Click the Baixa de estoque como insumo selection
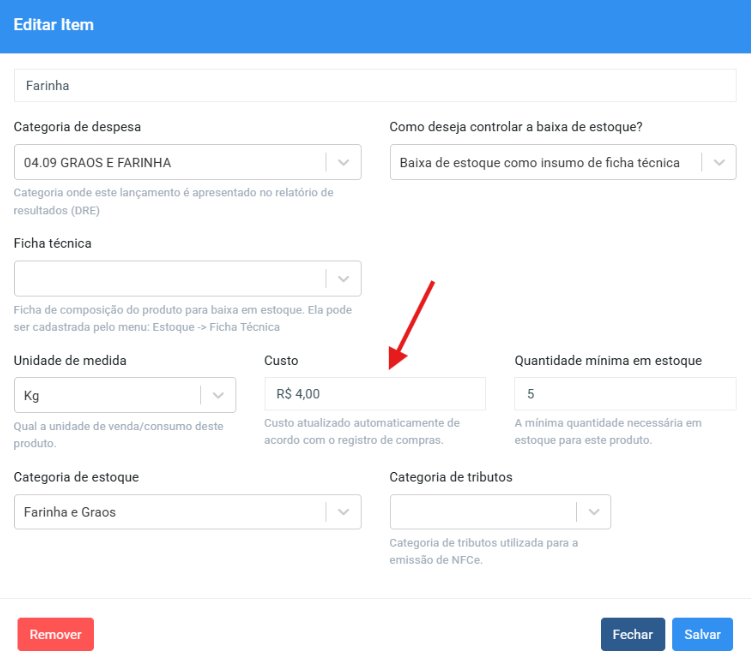This screenshot has height=663, width=751. 545,162
